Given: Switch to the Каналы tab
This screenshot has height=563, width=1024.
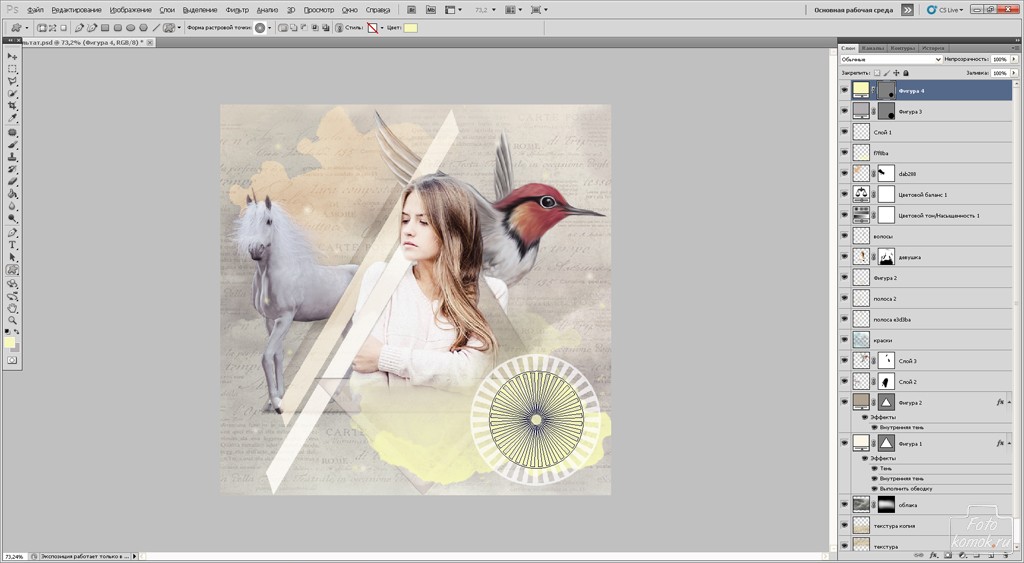Looking at the screenshot, I should pos(873,47).
